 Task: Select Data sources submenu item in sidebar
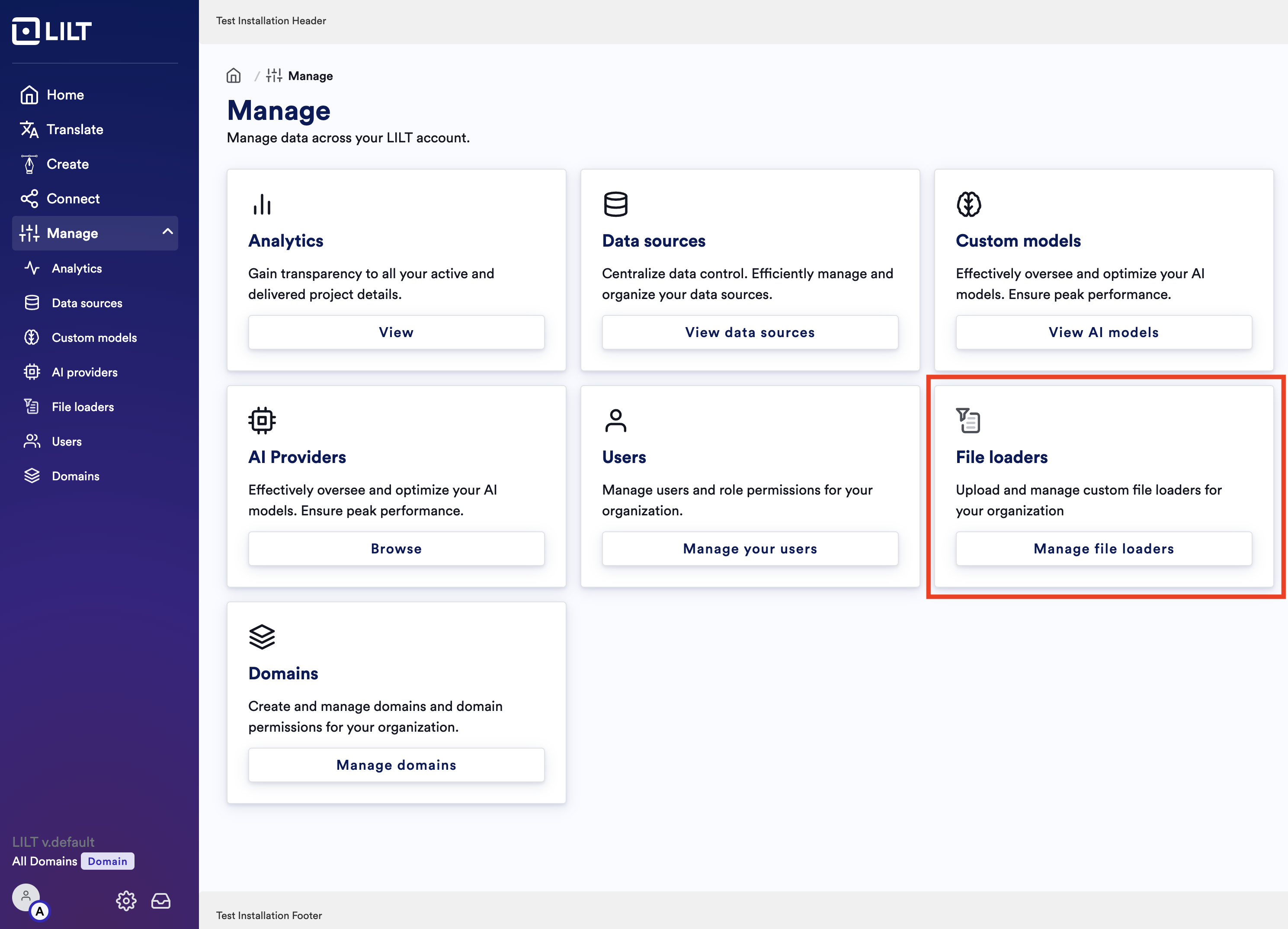click(95, 303)
